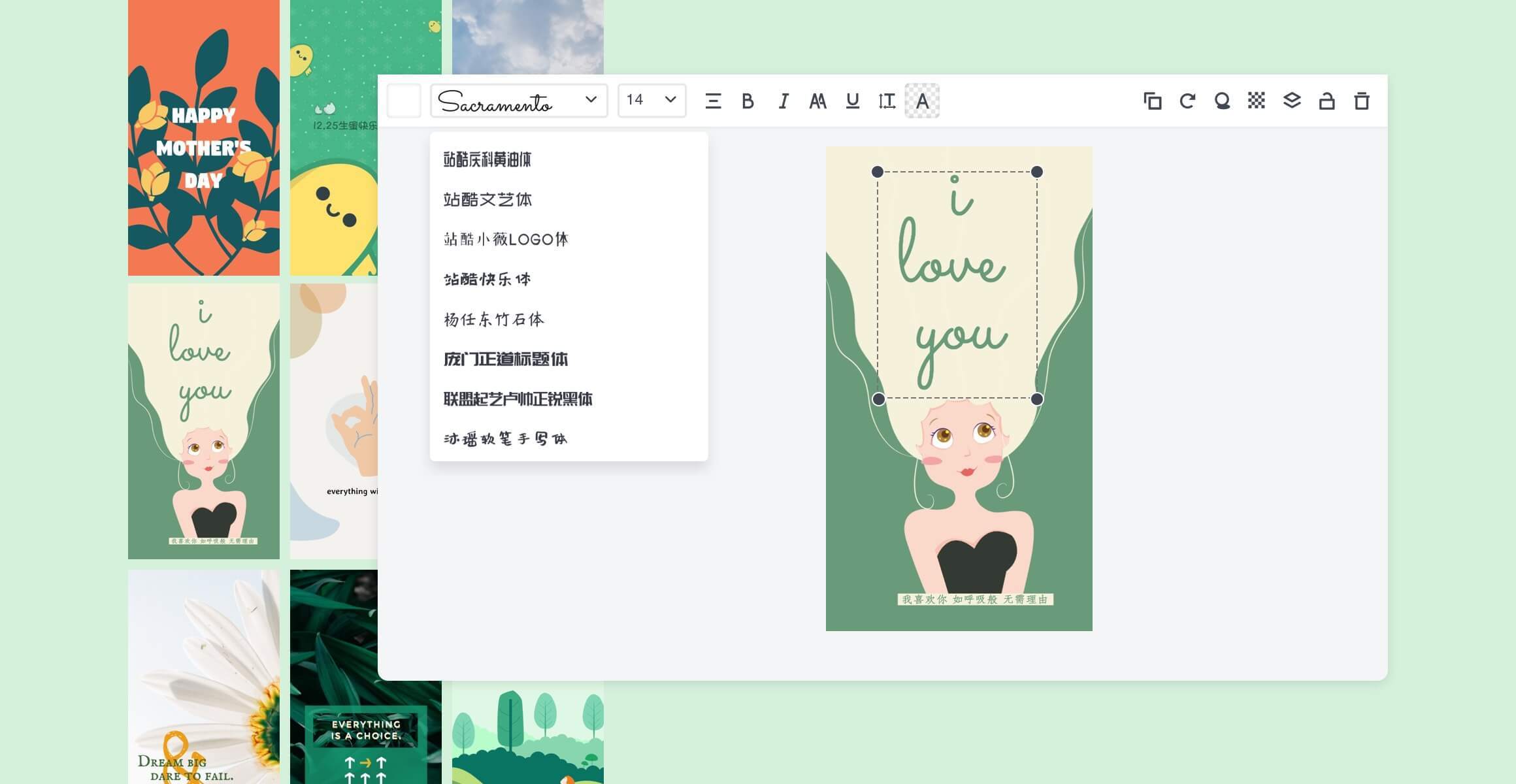1516x784 pixels.
Task: Open the transparency settings
Action: 1257,101
